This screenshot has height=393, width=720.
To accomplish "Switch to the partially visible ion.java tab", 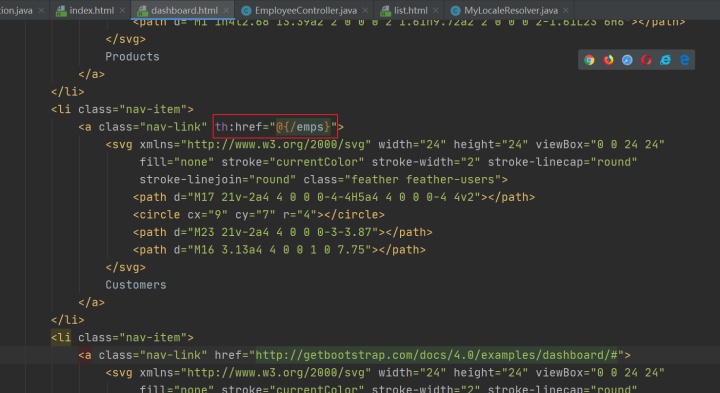I will (16, 10).
